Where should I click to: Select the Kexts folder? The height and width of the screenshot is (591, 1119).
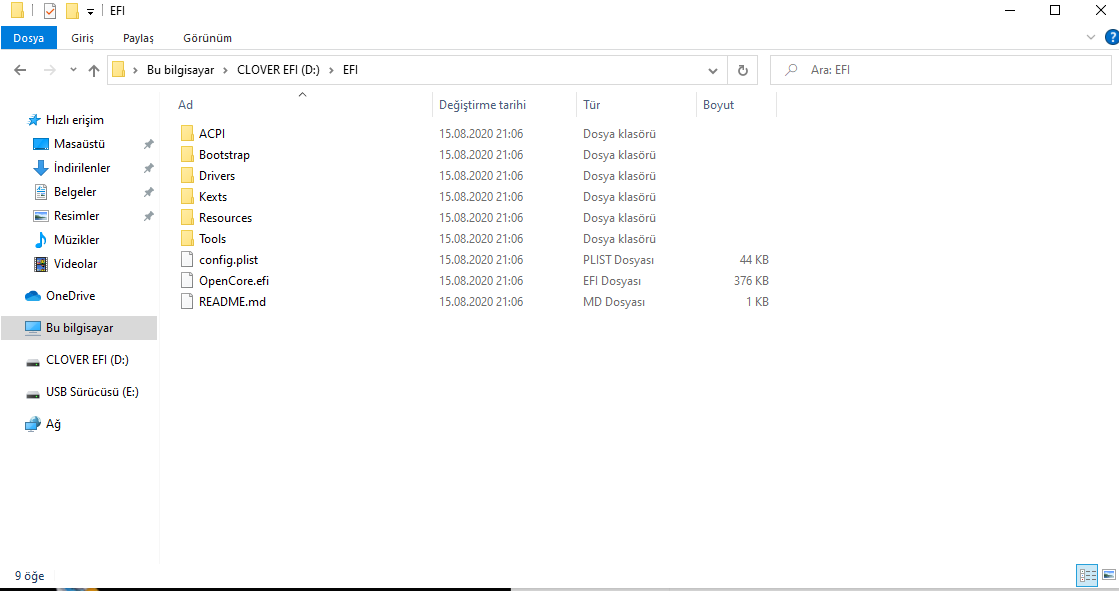pos(213,197)
